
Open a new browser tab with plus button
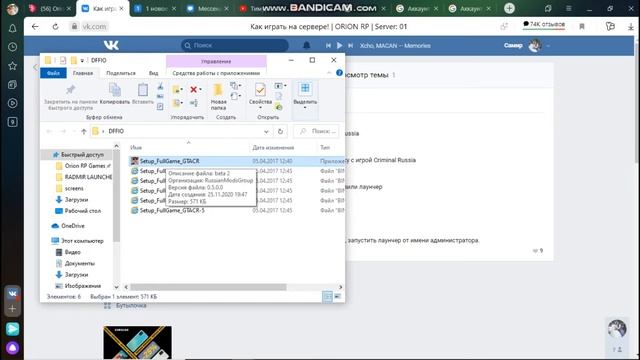pyautogui.click(x=509, y=8)
